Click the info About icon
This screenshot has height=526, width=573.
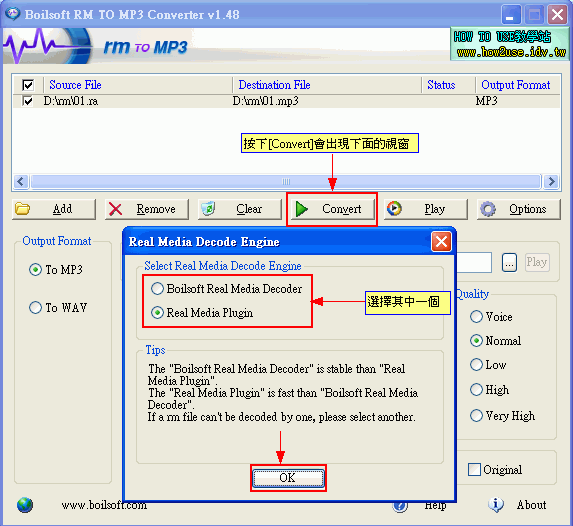[x=496, y=504]
